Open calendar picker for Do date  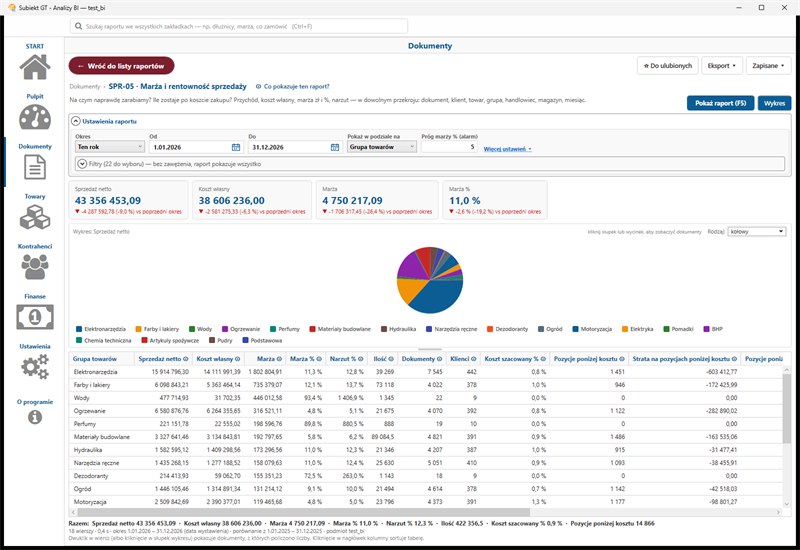coord(335,147)
